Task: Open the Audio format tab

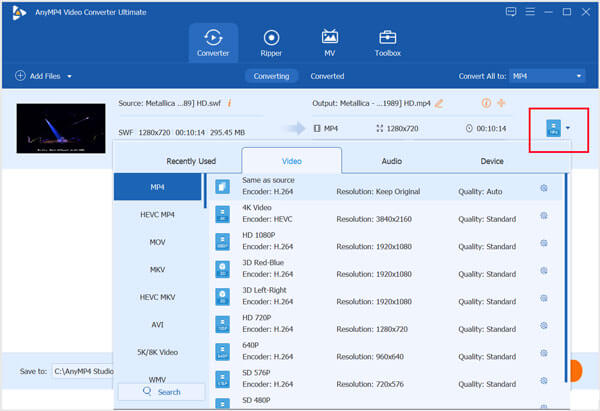Action: 391,161
